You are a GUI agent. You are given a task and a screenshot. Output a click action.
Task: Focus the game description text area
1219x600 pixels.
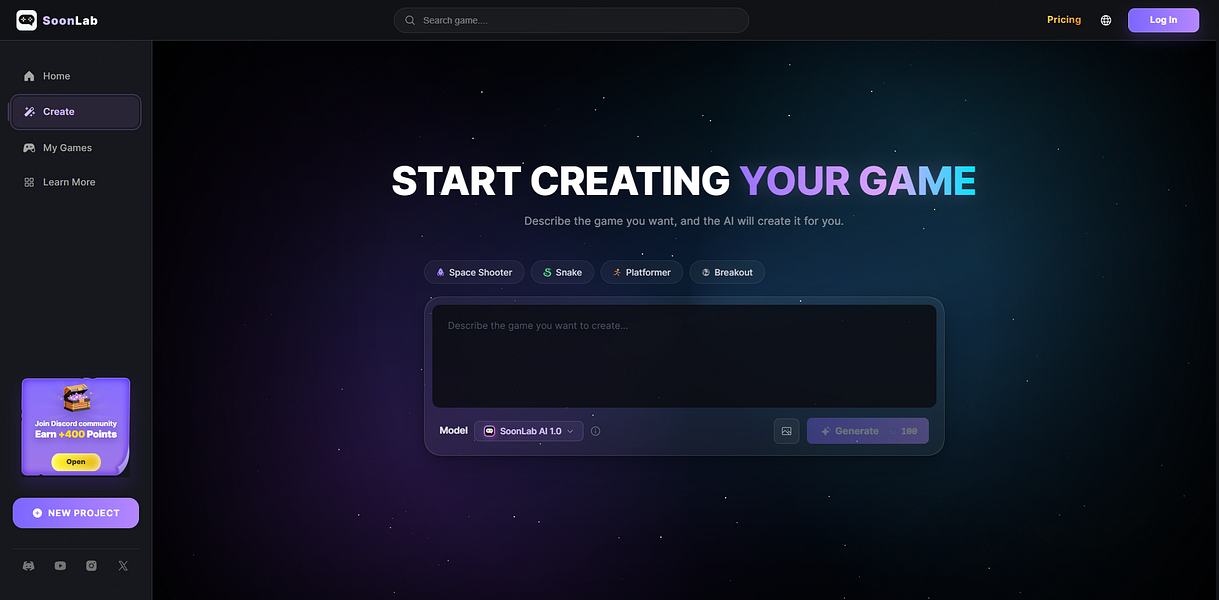[x=684, y=356]
